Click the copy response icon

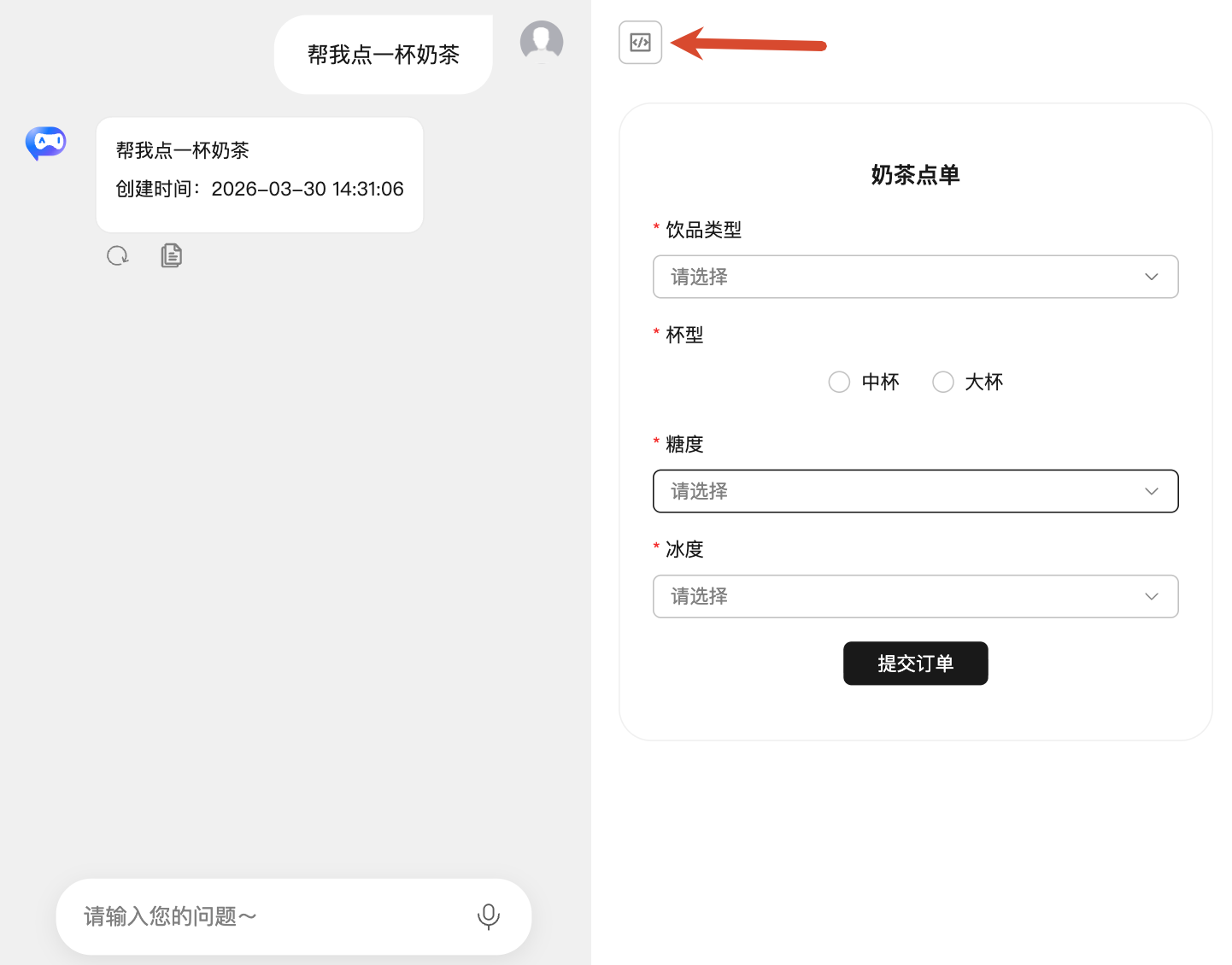(x=171, y=255)
